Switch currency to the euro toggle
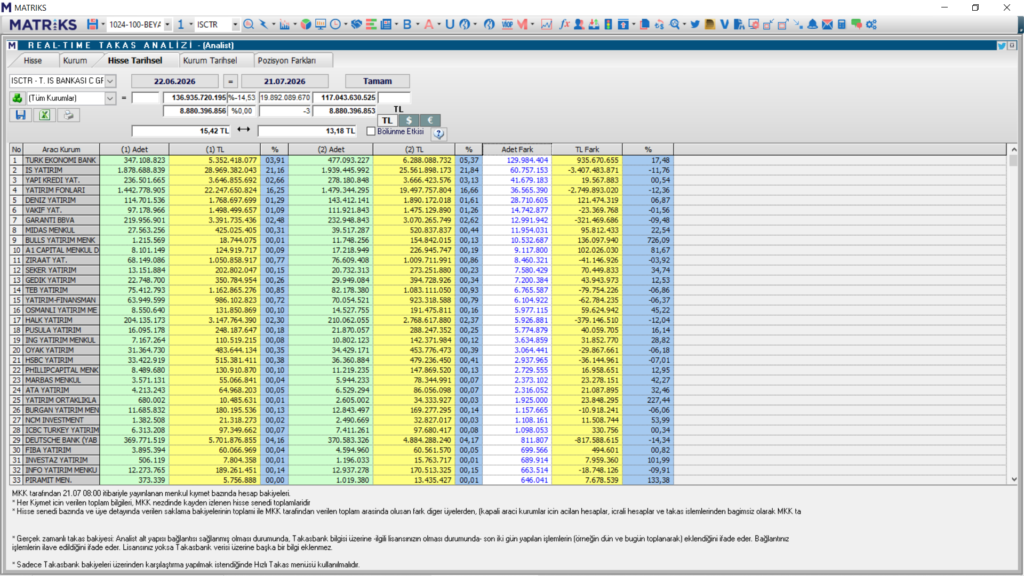The height and width of the screenshot is (576, 1024). tap(430, 120)
